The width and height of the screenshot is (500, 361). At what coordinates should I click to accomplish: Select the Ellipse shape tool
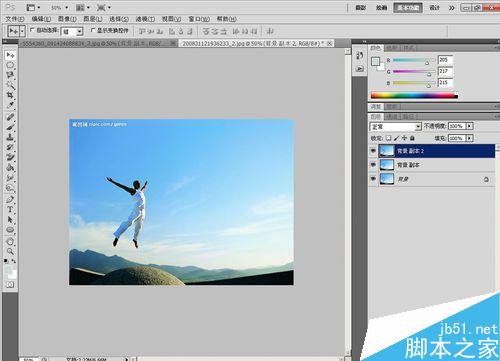tap(10, 230)
